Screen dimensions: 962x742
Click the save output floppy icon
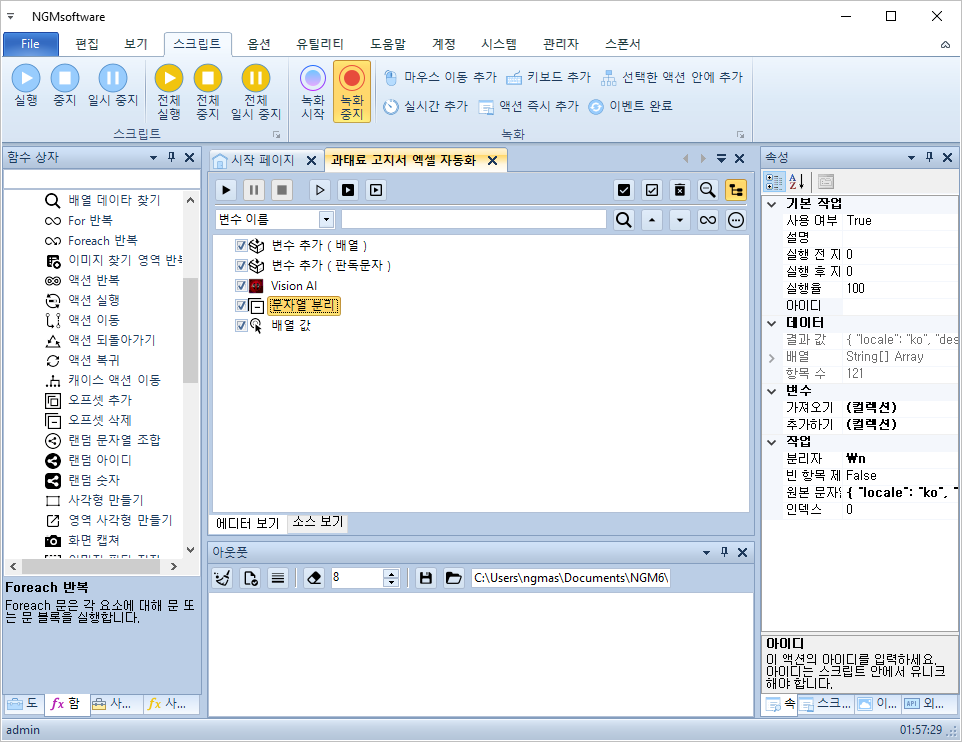coord(425,578)
